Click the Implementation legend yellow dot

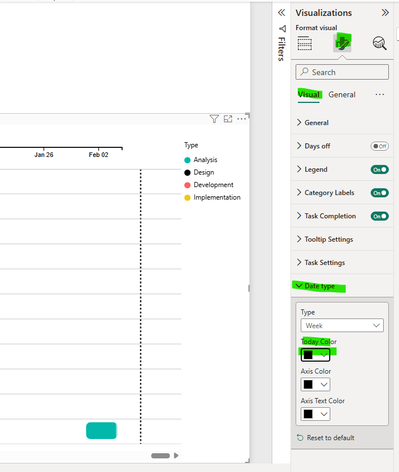[x=187, y=198]
